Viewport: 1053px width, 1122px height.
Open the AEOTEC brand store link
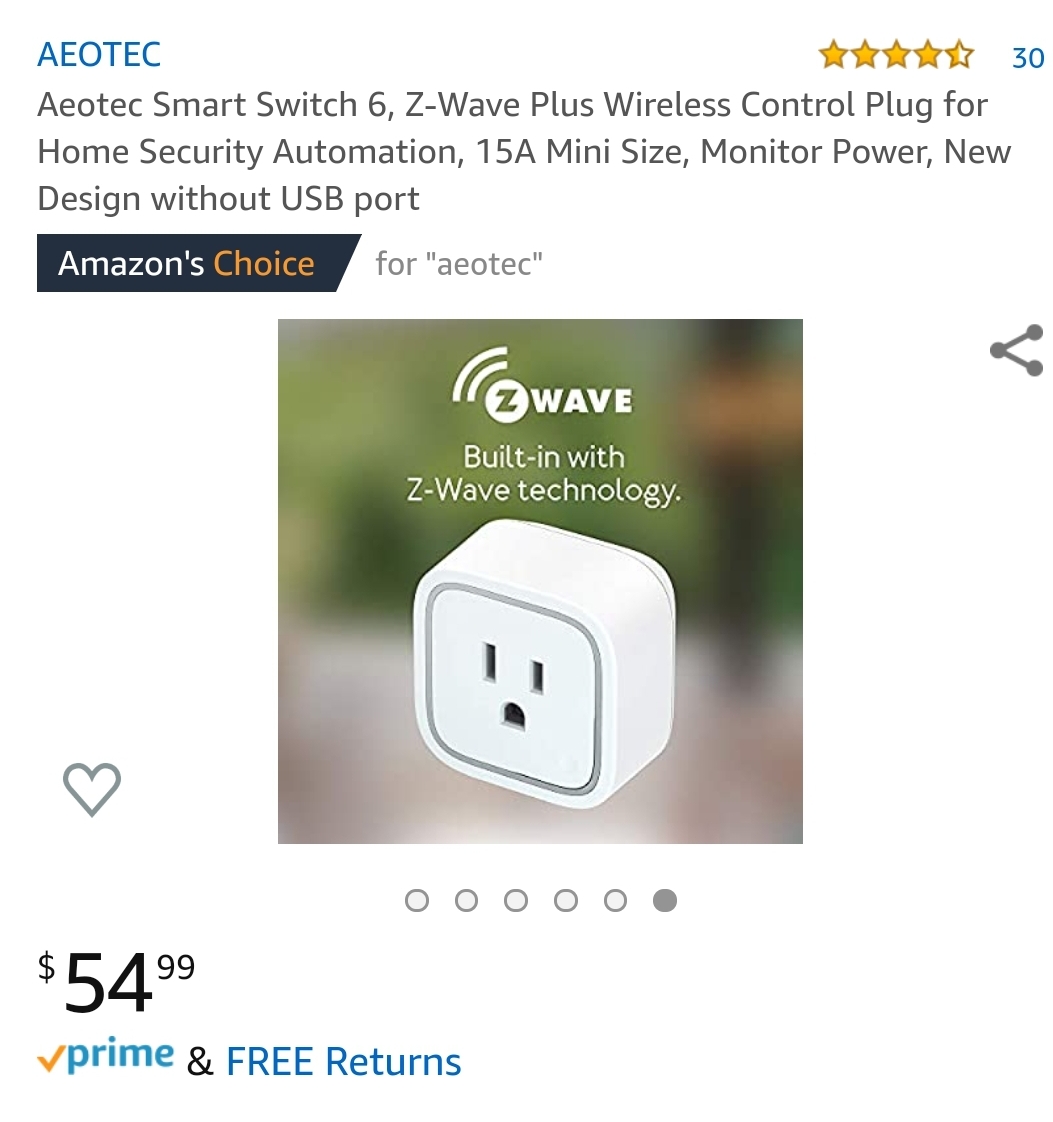(99, 54)
